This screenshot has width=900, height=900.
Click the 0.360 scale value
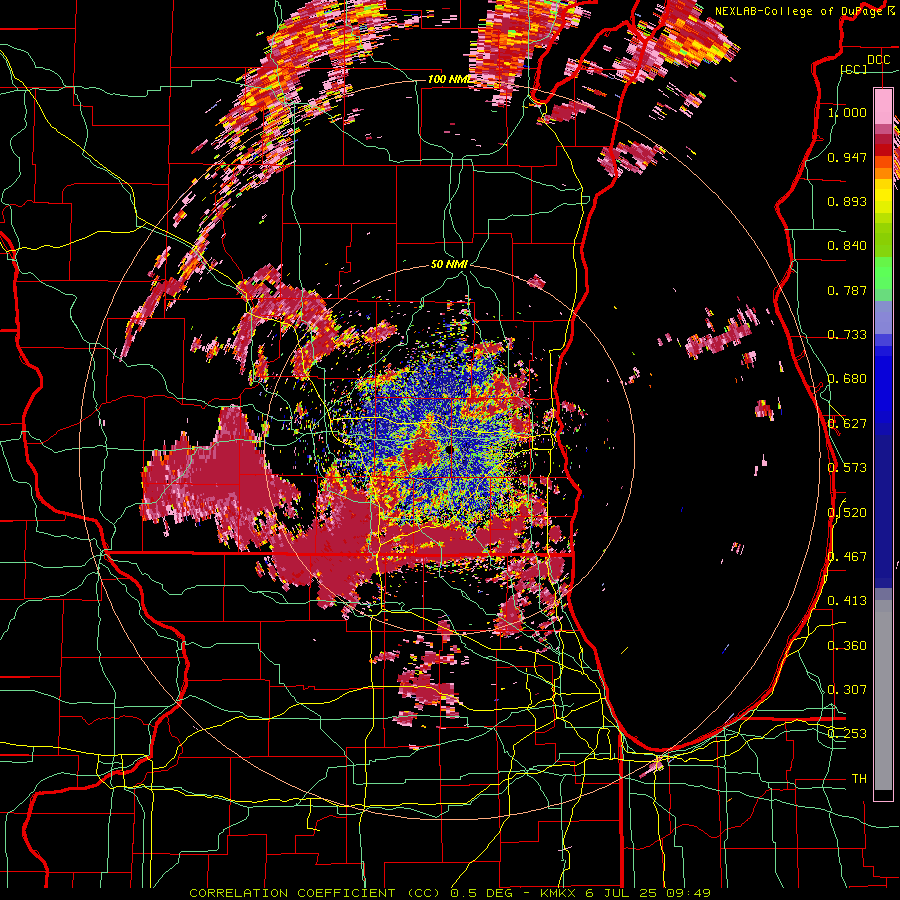coord(847,646)
